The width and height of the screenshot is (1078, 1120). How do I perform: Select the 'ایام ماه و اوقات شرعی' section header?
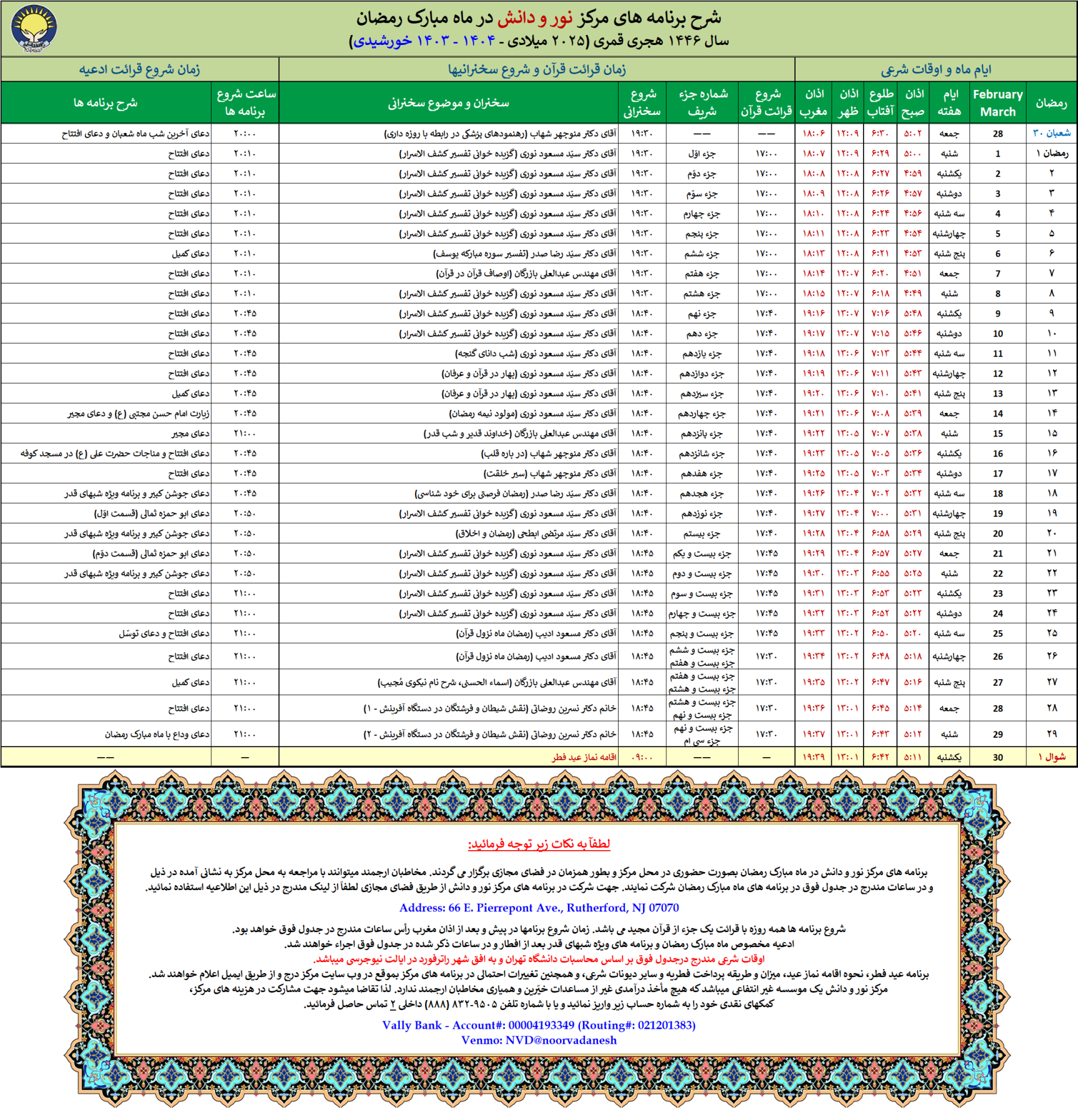(936, 69)
